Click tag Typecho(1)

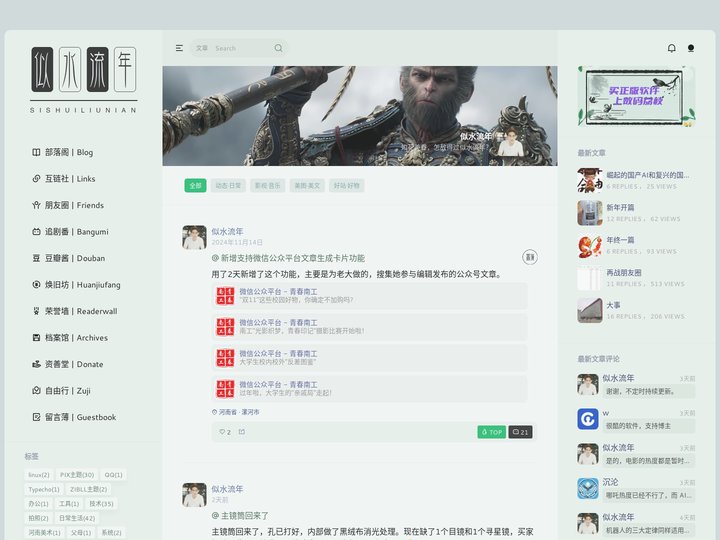point(44,489)
